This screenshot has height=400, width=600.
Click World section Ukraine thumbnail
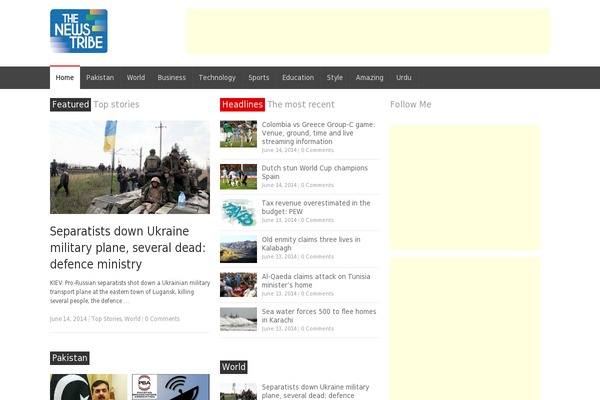[x=238, y=392]
